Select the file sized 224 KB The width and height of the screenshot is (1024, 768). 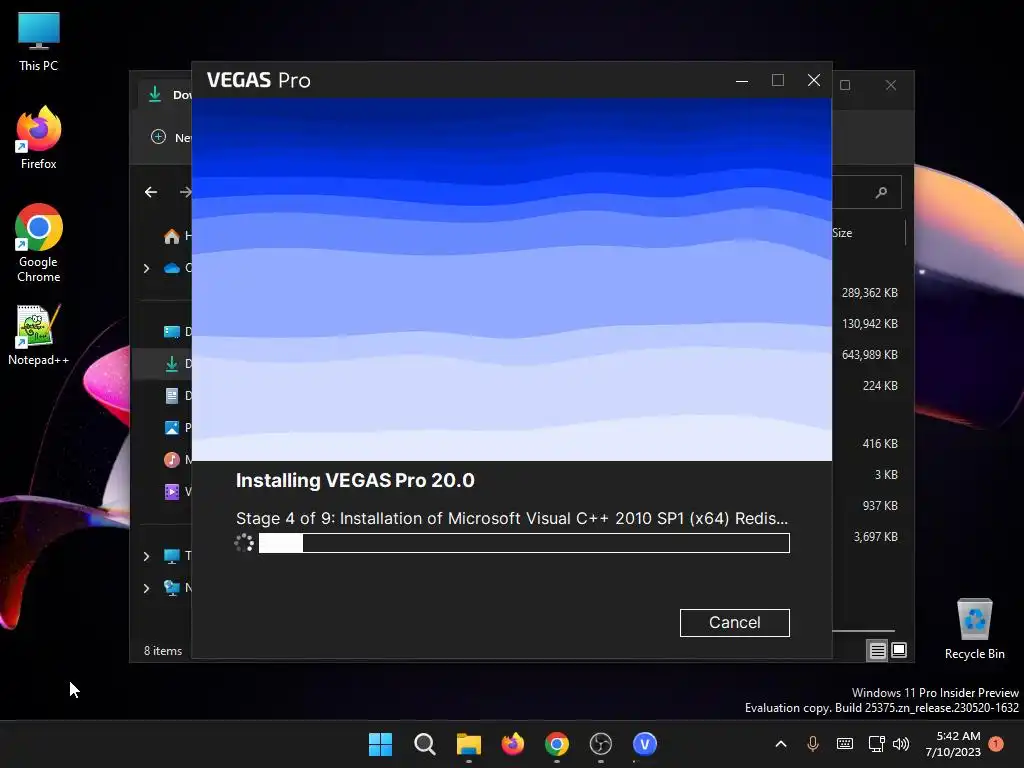pos(879,386)
